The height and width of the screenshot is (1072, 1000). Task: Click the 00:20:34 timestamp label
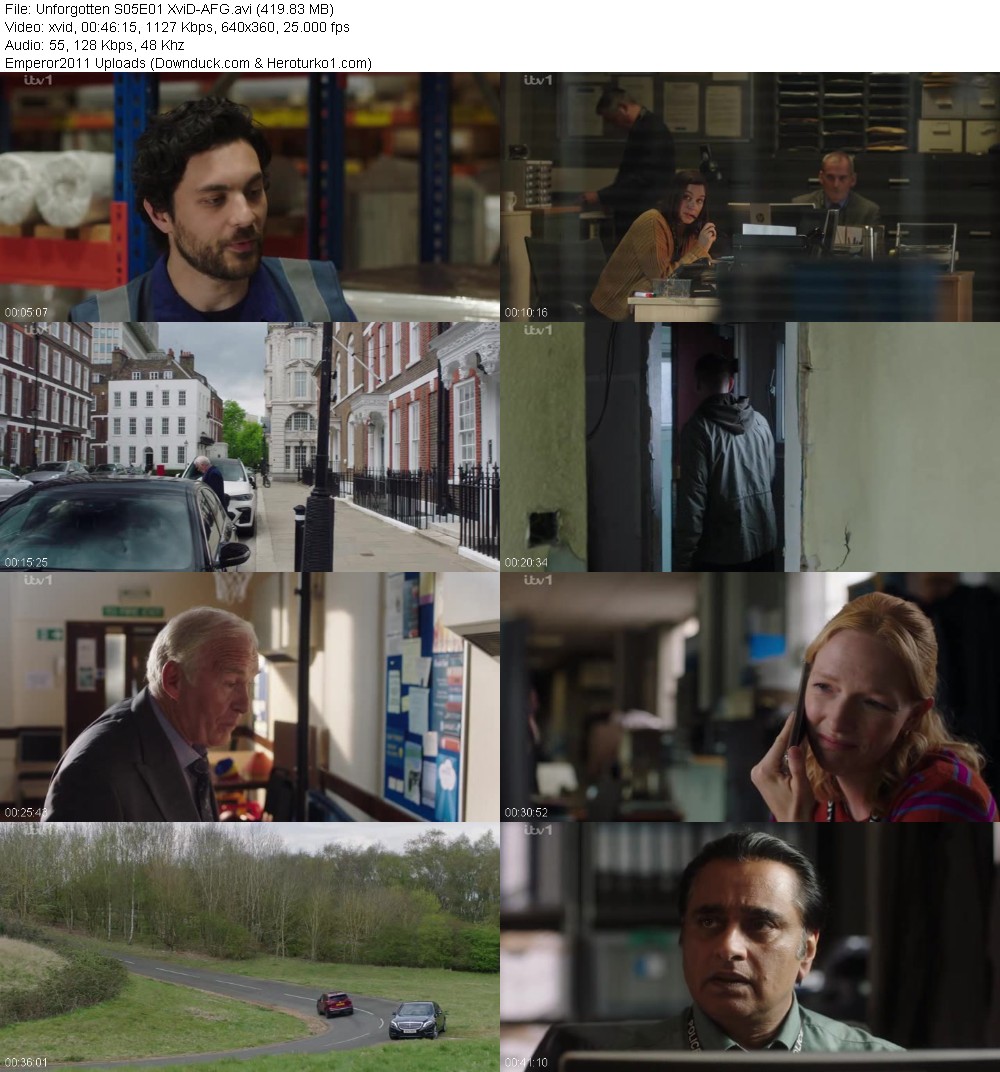click(x=526, y=563)
